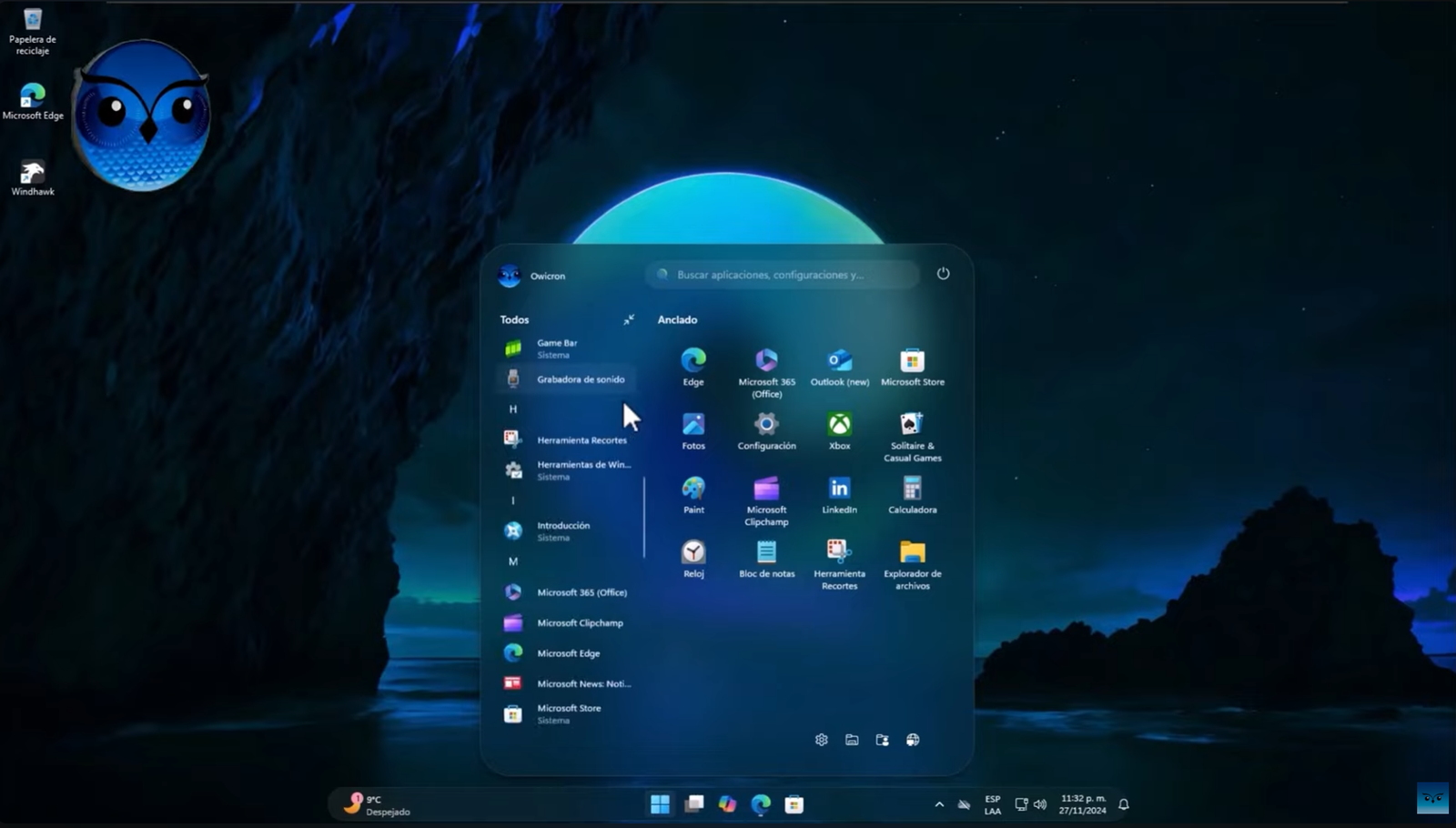Select the Windhawk desktop shortcut
The height and width of the screenshot is (828, 1456).
33,177
